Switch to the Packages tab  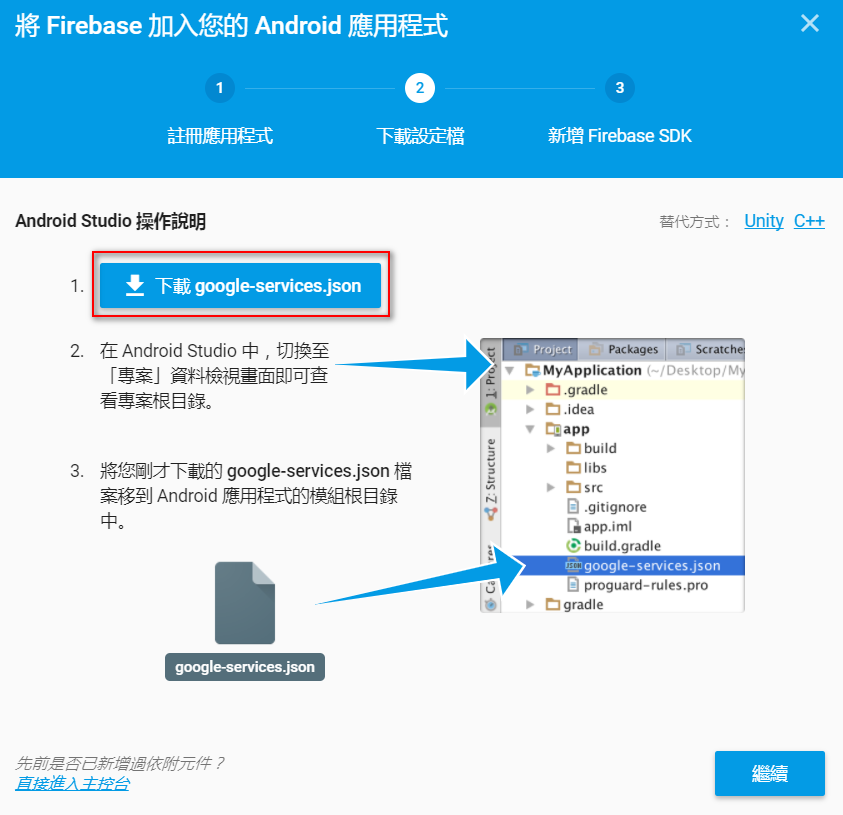(x=623, y=349)
